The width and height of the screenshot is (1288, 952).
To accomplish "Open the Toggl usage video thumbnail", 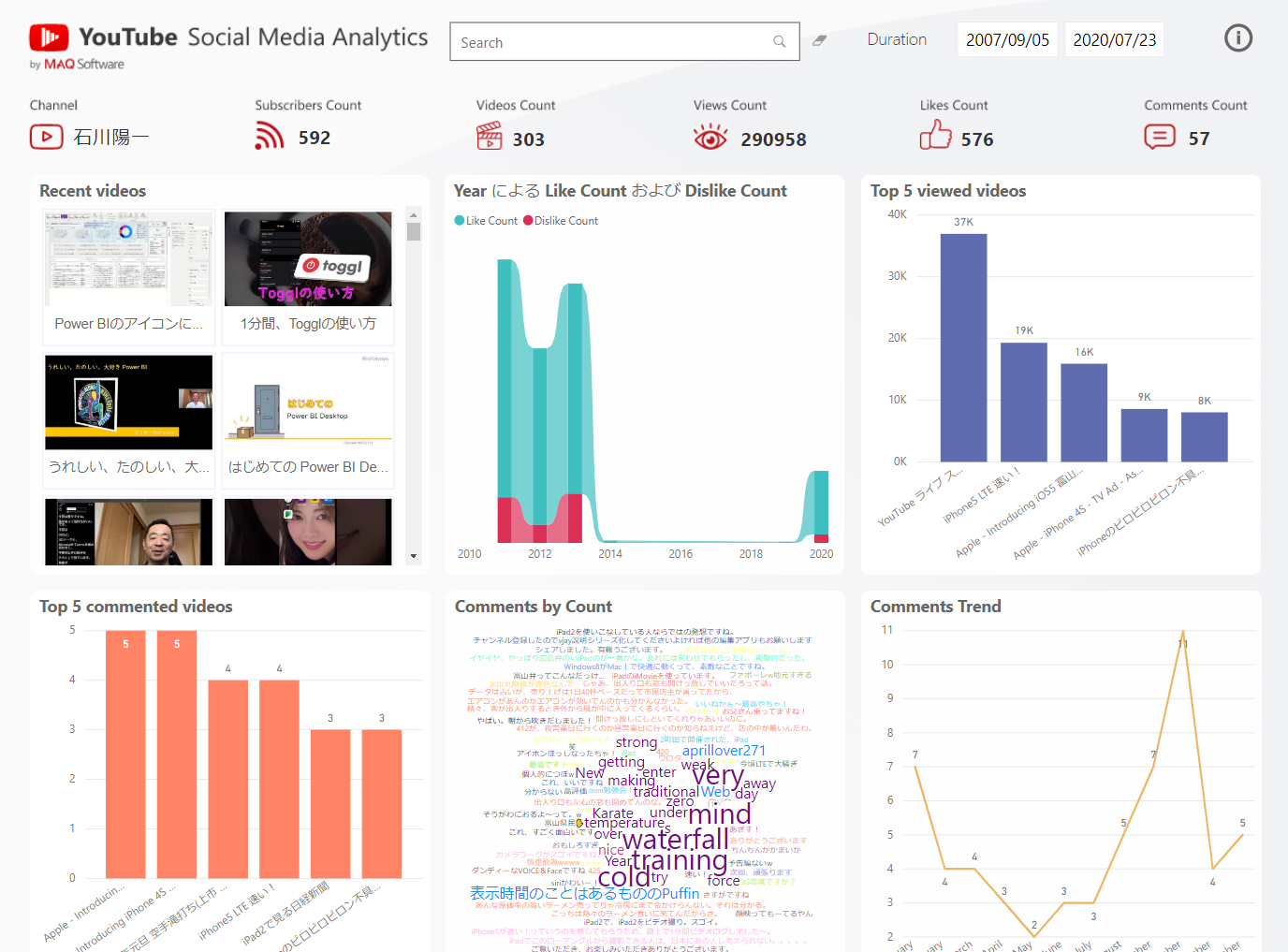I will point(308,259).
